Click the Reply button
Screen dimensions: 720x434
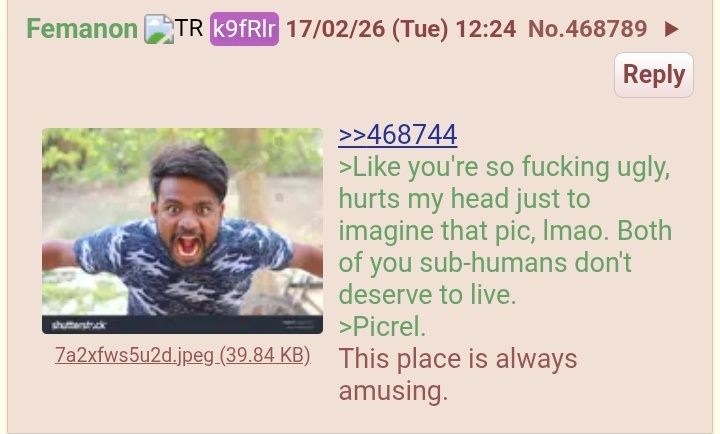[x=654, y=75]
